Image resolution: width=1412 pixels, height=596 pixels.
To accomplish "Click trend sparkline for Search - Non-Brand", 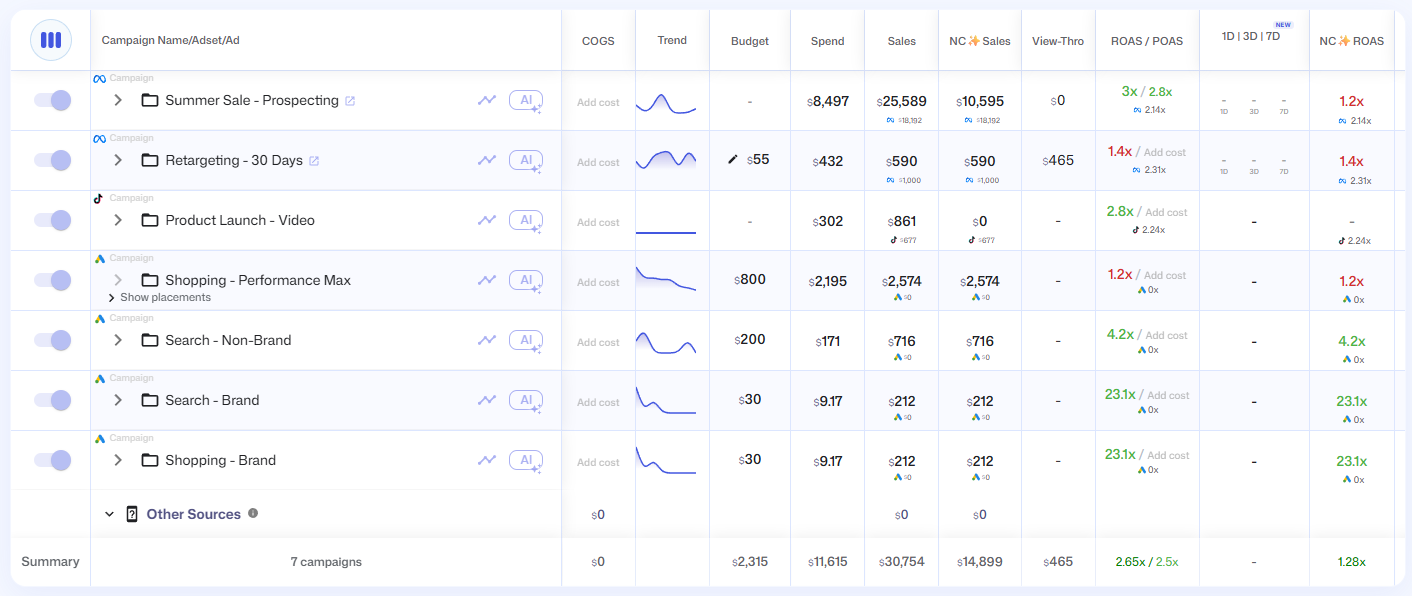I will [666, 342].
